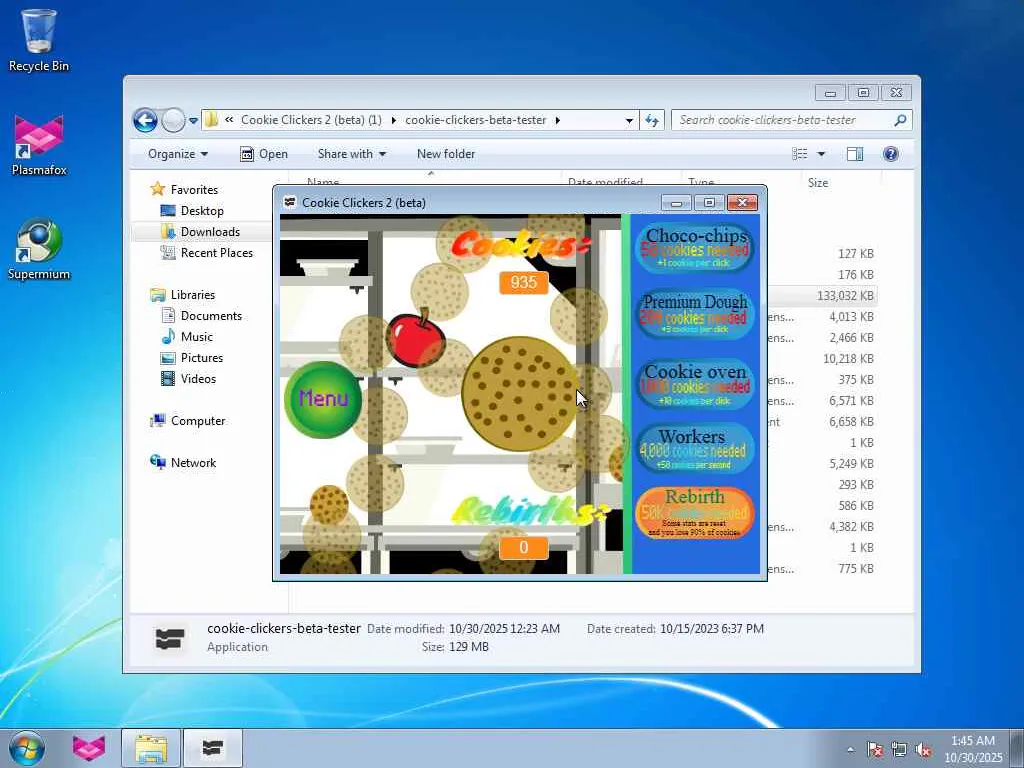Viewport: 1024px width, 768px height.
Task: Open the Share with menu
Action: pyautogui.click(x=351, y=154)
